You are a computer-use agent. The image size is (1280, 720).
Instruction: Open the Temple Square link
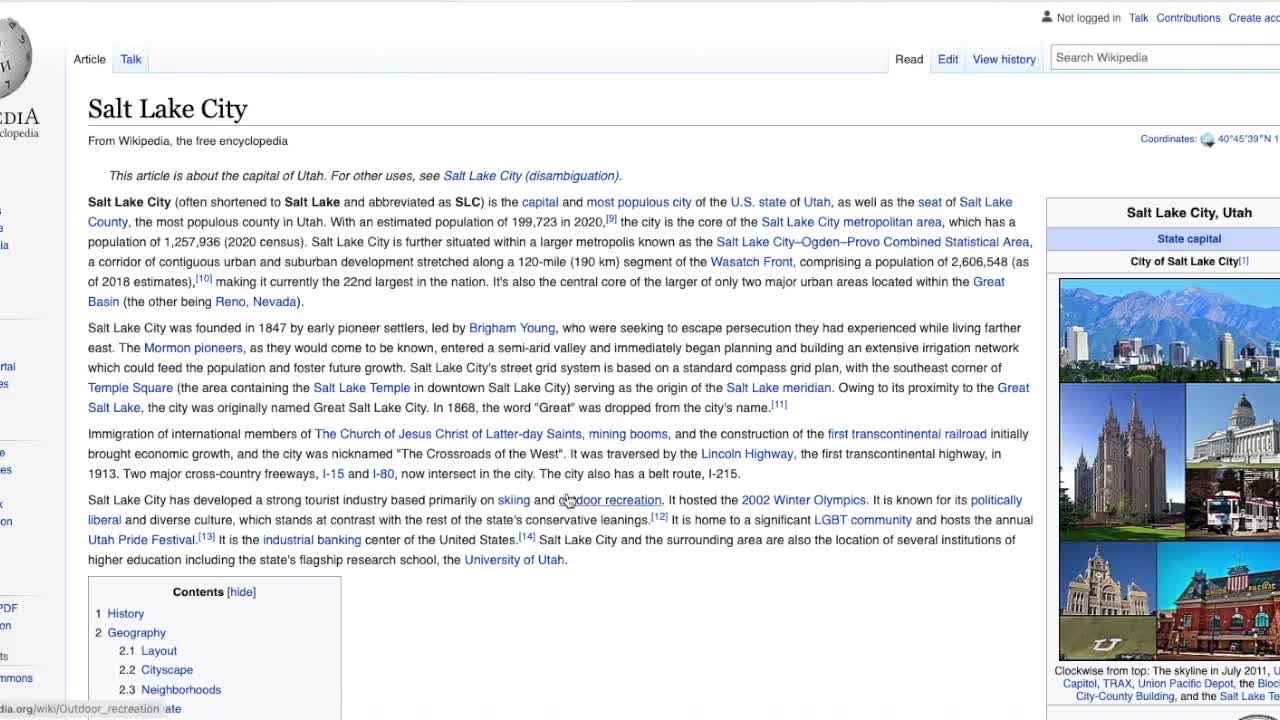click(x=130, y=388)
